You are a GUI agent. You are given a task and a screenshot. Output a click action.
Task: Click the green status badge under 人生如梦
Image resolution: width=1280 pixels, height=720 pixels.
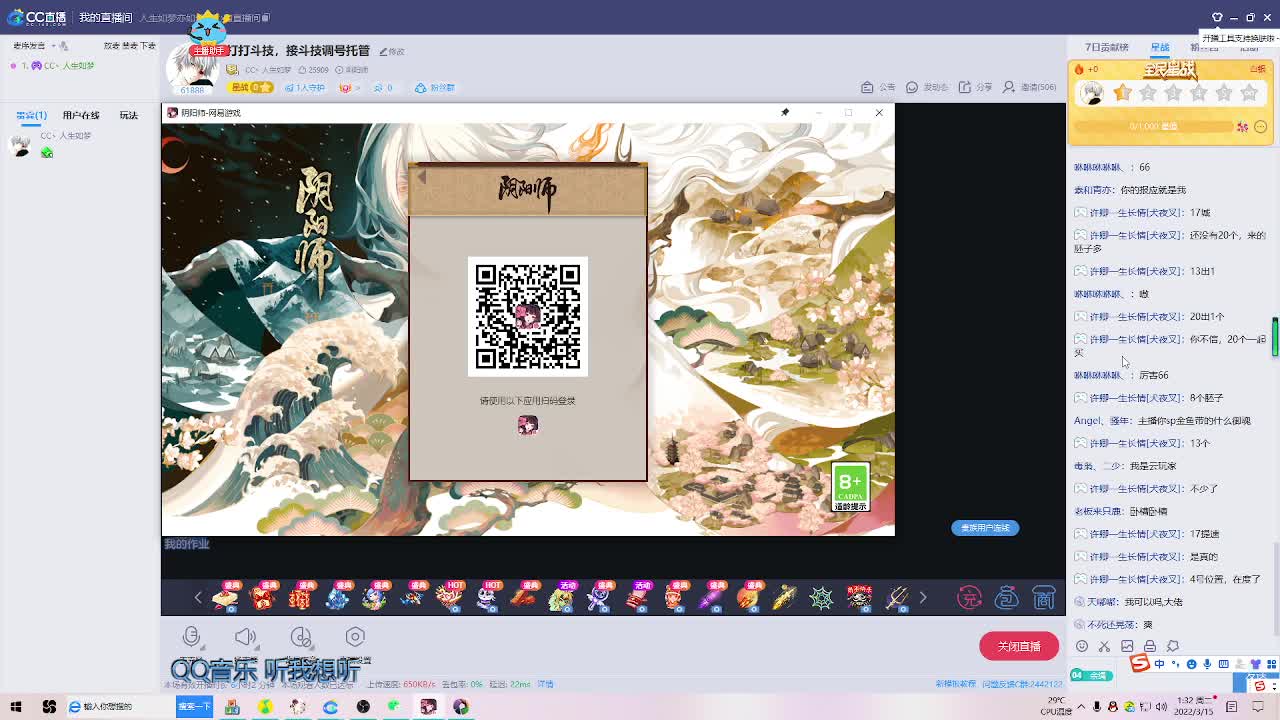pyautogui.click(x=47, y=152)
